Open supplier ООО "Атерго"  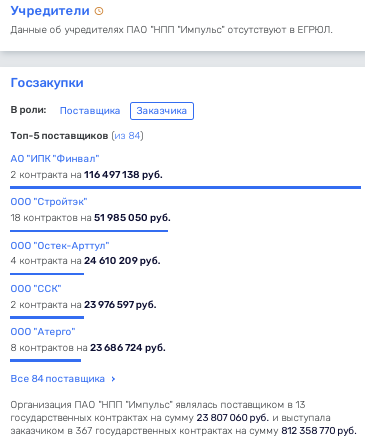pos(43,332)
